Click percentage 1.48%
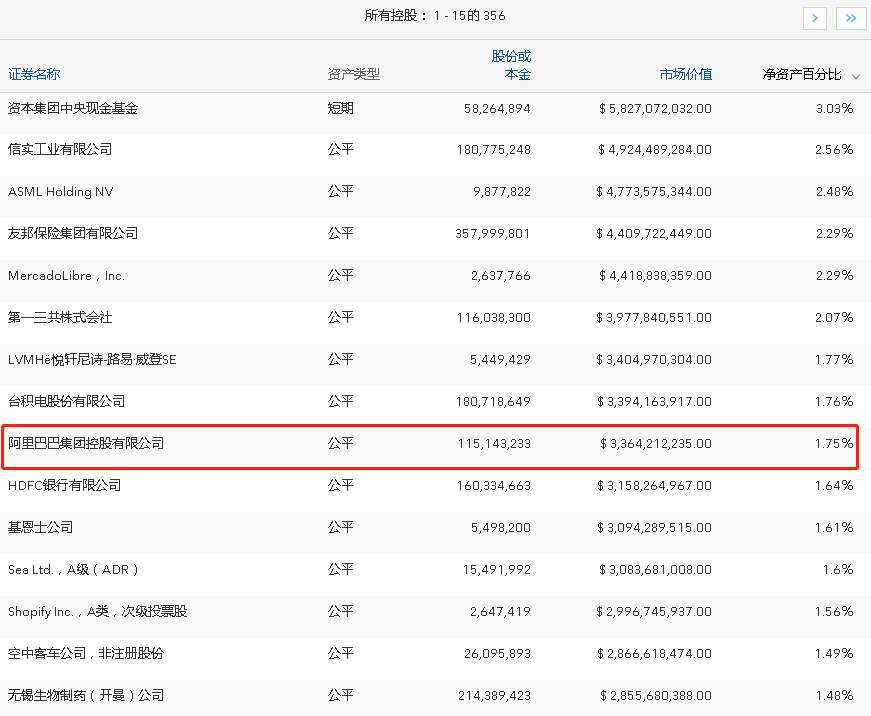The height and width of the screenshot is (716, 871). [x=834, y=695]
